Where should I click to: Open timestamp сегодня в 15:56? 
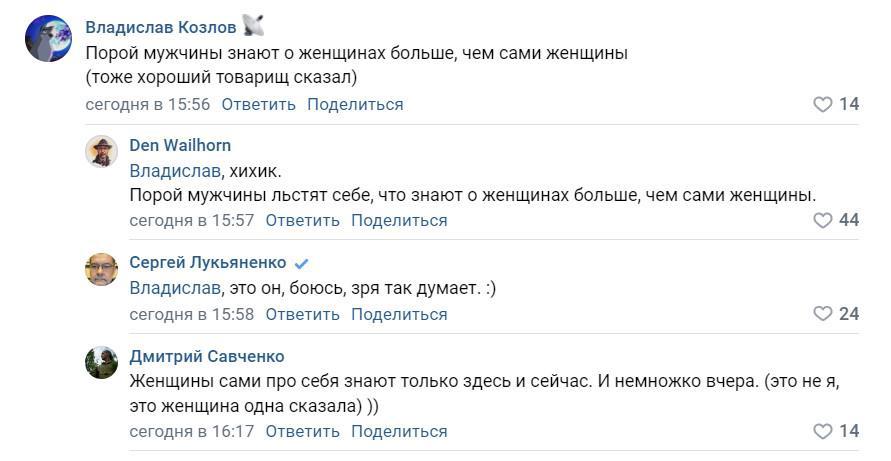148,105
